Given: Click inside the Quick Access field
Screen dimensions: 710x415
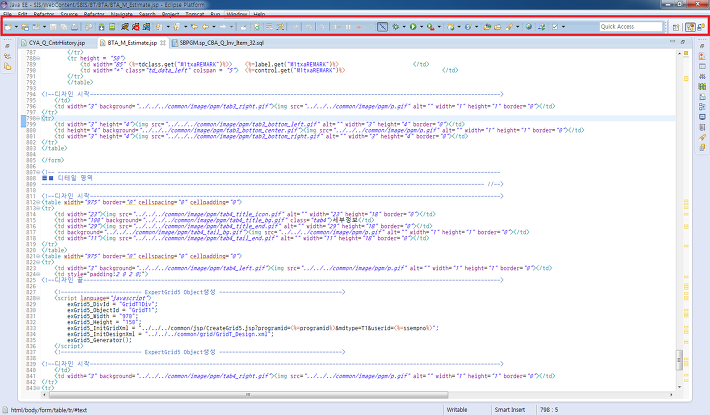Looking at the screenshot, I should coord(631,27).
